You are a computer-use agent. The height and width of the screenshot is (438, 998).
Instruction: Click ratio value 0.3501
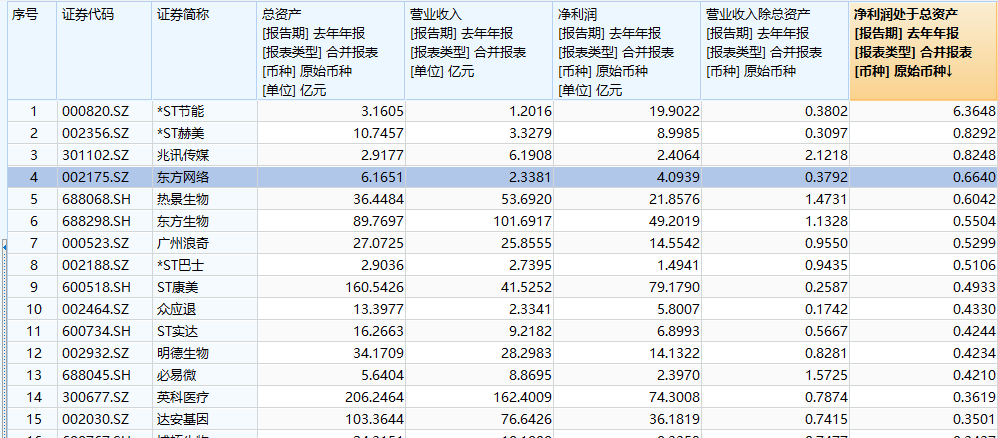(974, 419)
